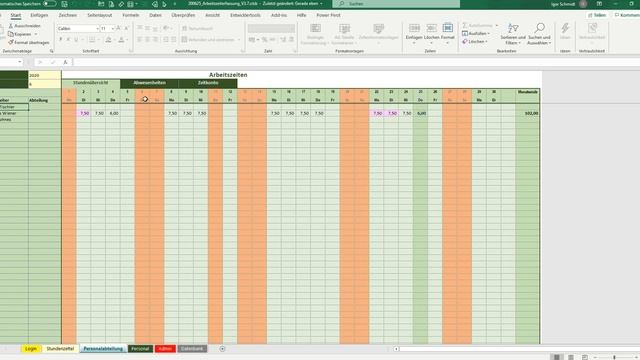Apply the fill color bucket
The height and width of the screenshot is (360, 640).
(108, 40)
